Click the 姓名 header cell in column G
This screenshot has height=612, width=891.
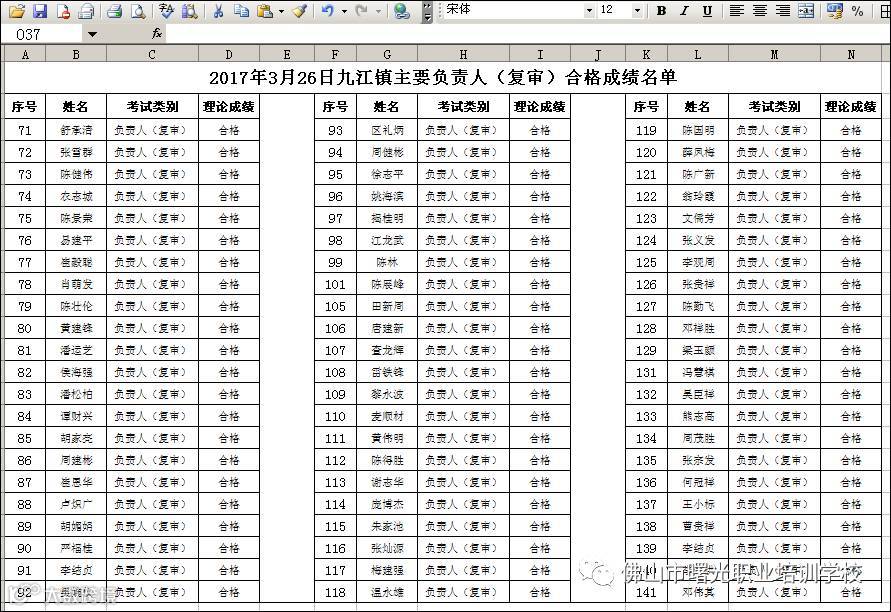click(387, 106)
